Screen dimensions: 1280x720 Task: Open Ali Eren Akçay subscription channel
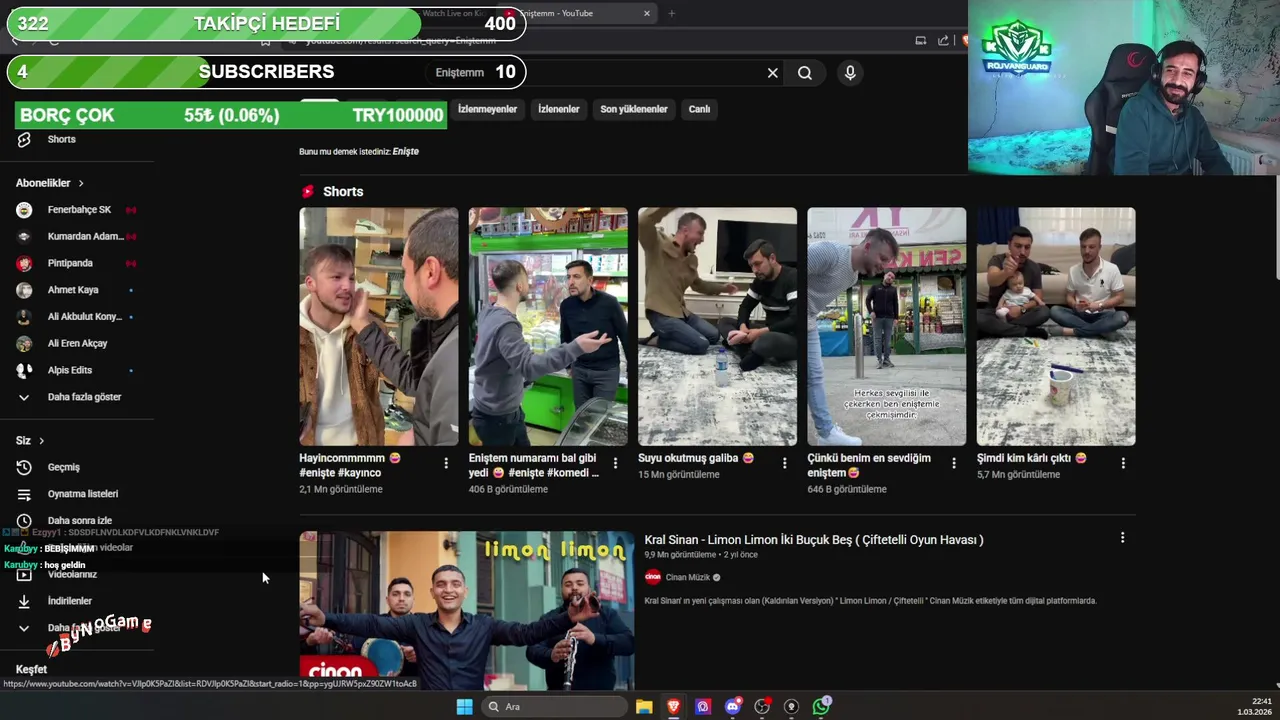pyautogui.click(x=78, y=343)
